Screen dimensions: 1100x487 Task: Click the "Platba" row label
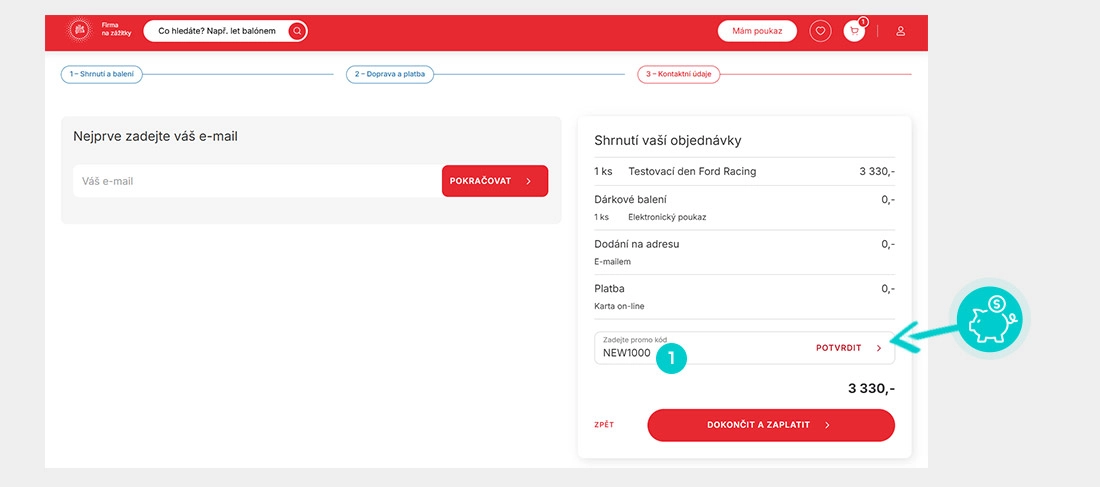609,288
